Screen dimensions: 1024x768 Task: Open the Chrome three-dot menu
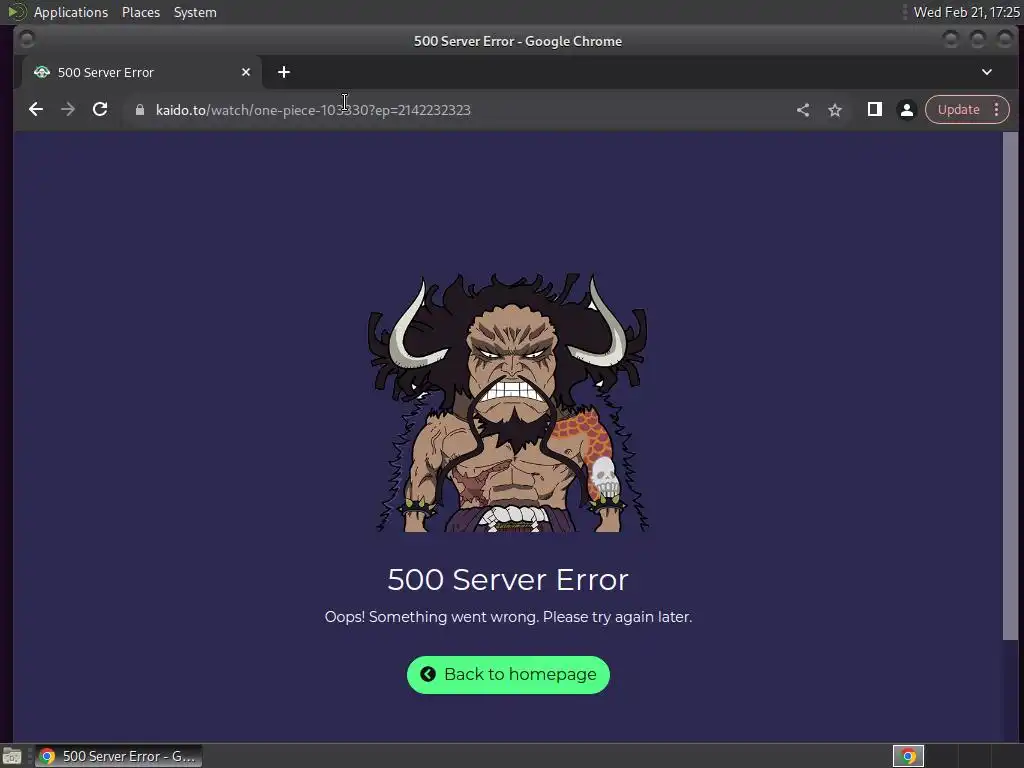[x=997, y=110]
